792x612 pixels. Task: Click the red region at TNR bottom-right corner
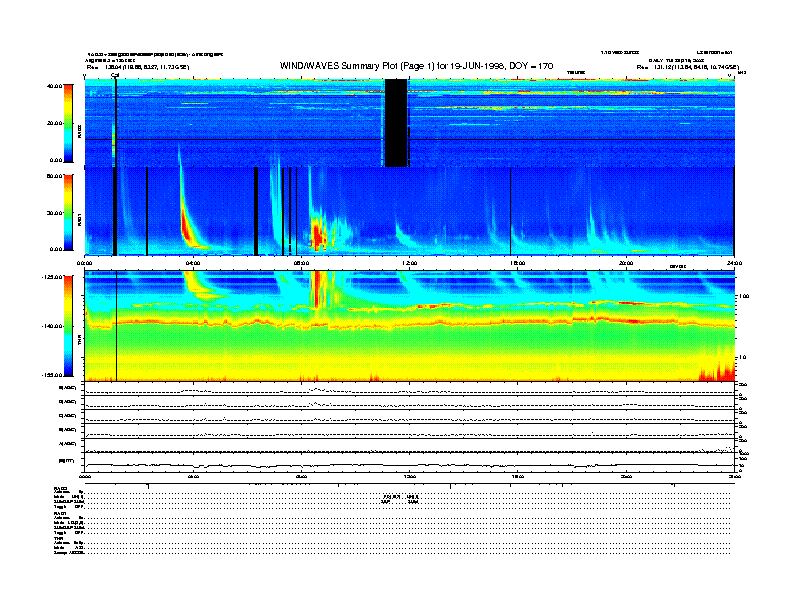tap(718, 374)
